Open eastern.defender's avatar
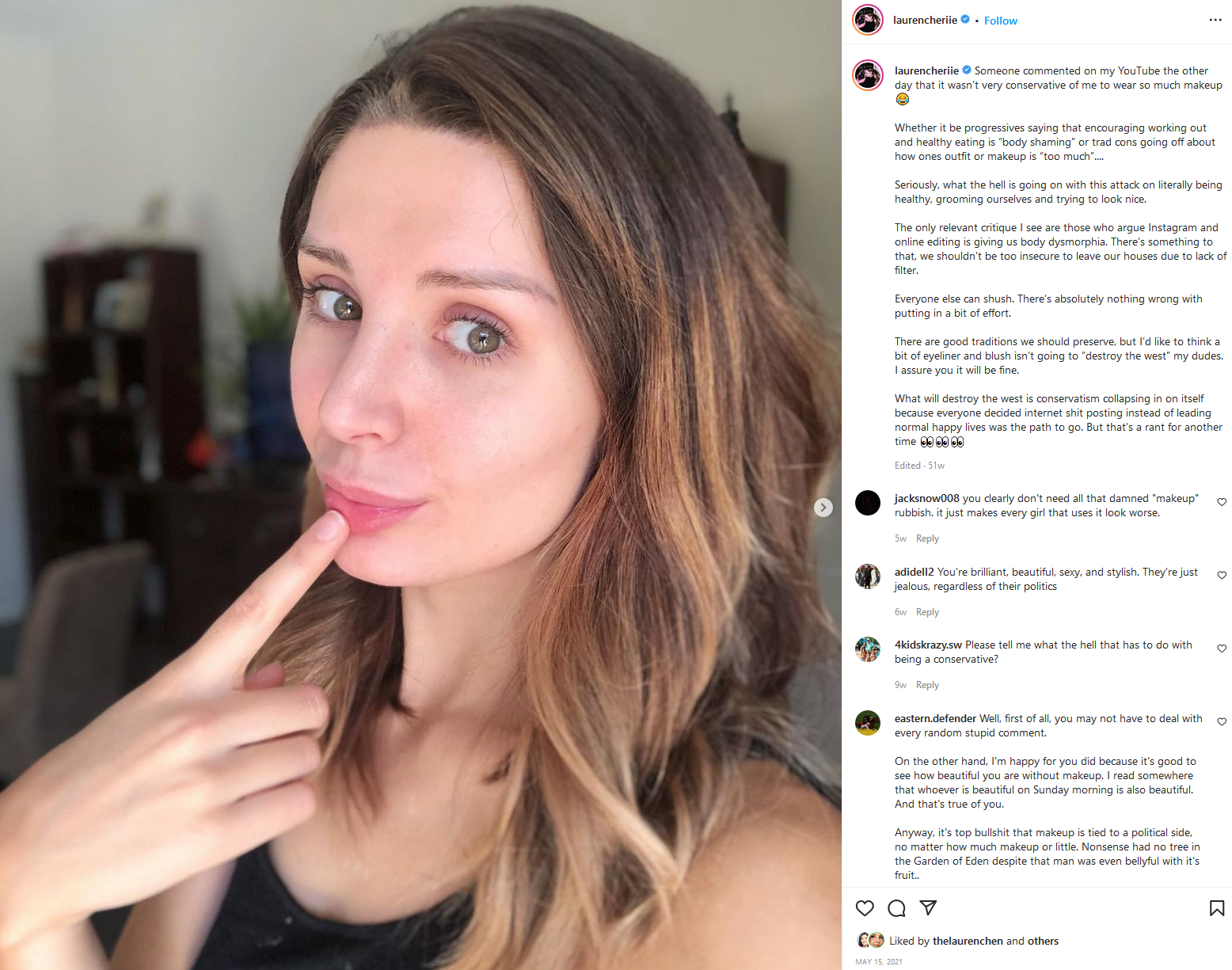Viewport: 1232px width, 970px height. coord(868,723)
